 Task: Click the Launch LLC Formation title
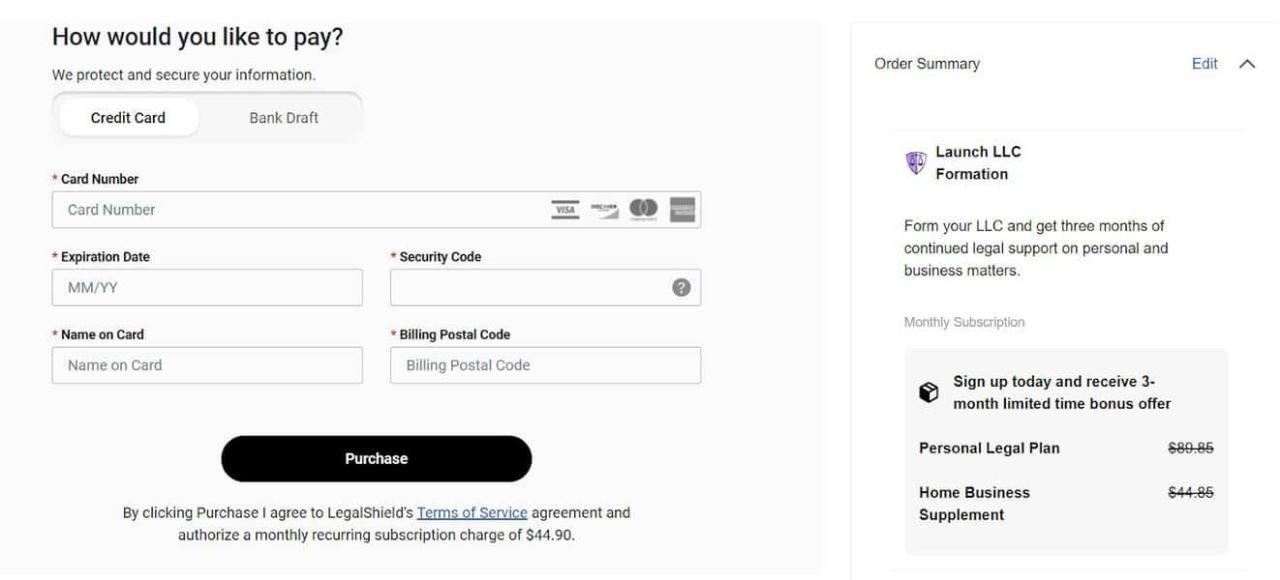[978, 163]
